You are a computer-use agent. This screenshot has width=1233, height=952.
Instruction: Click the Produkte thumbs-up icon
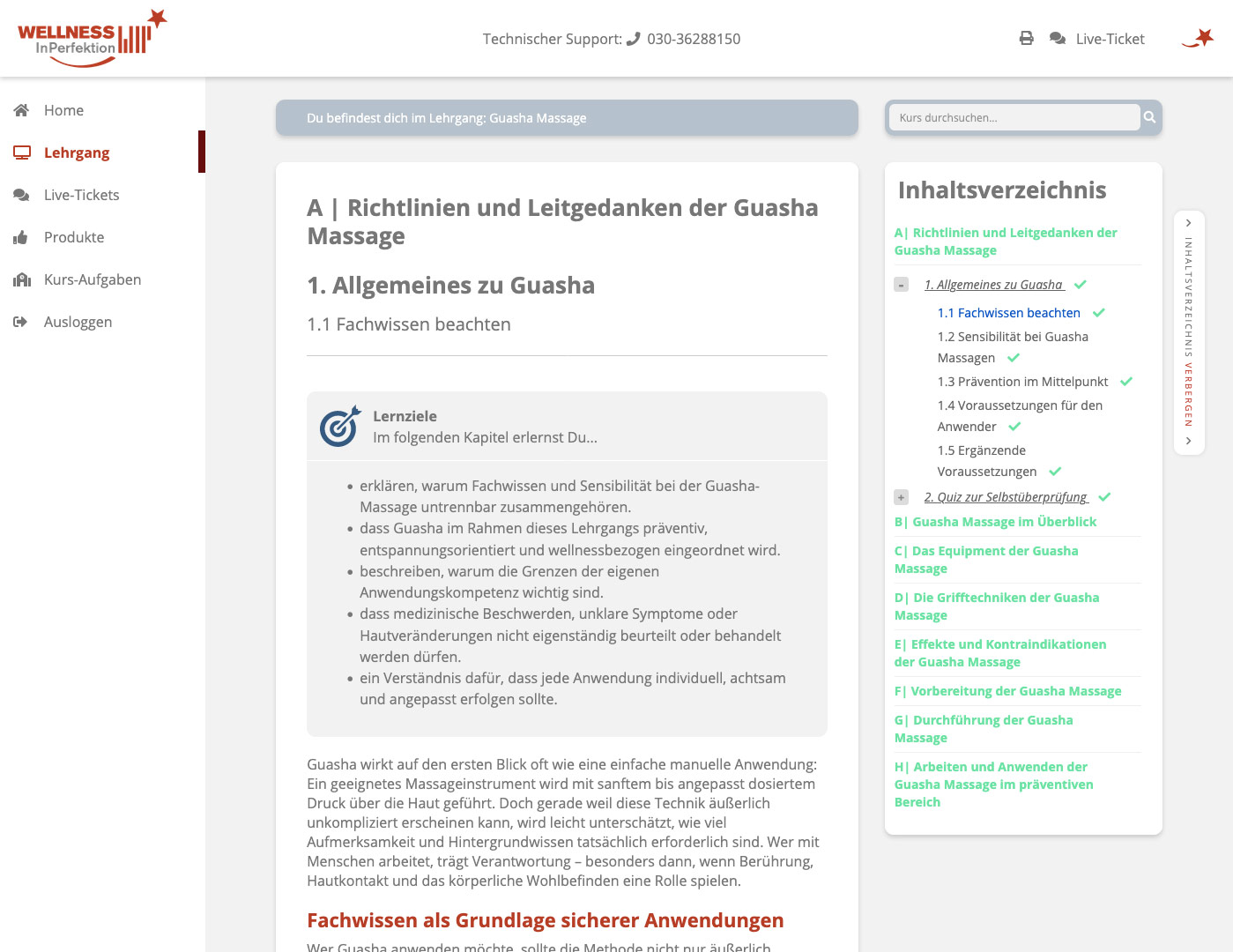point(21,237)
